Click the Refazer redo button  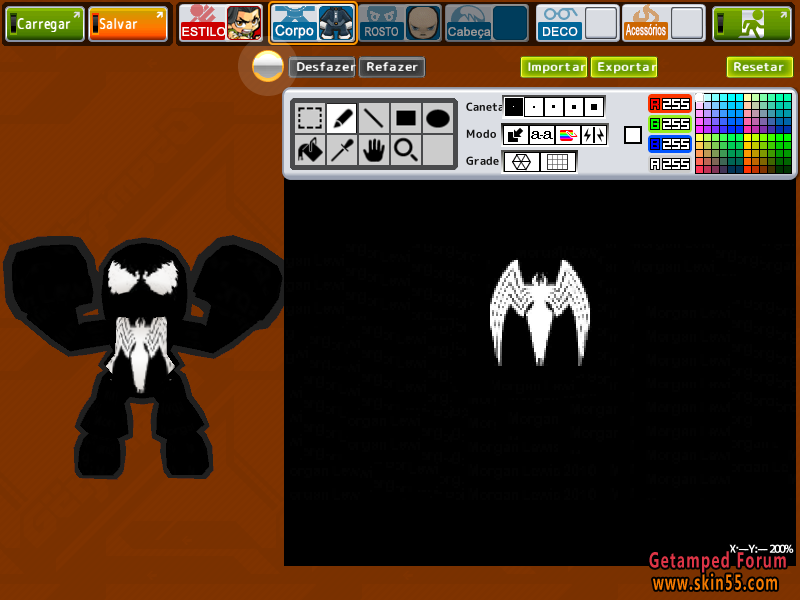point(392,67)
